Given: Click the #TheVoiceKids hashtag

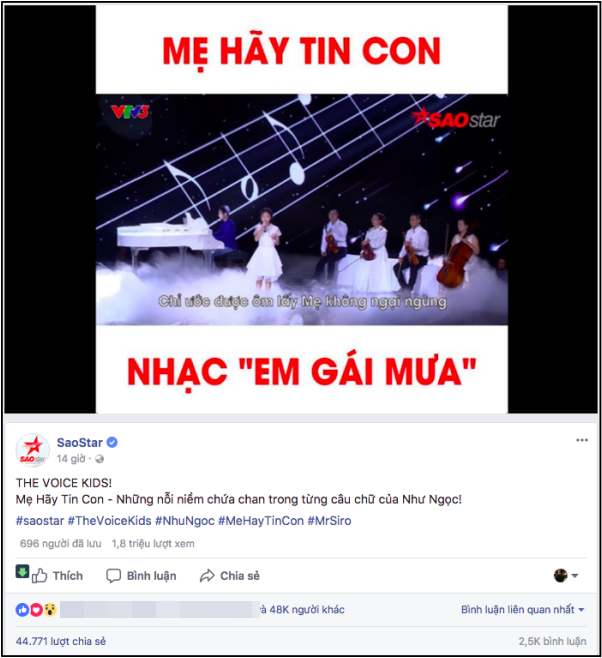Looking at the screenshot, I should (x=109, y=521).
